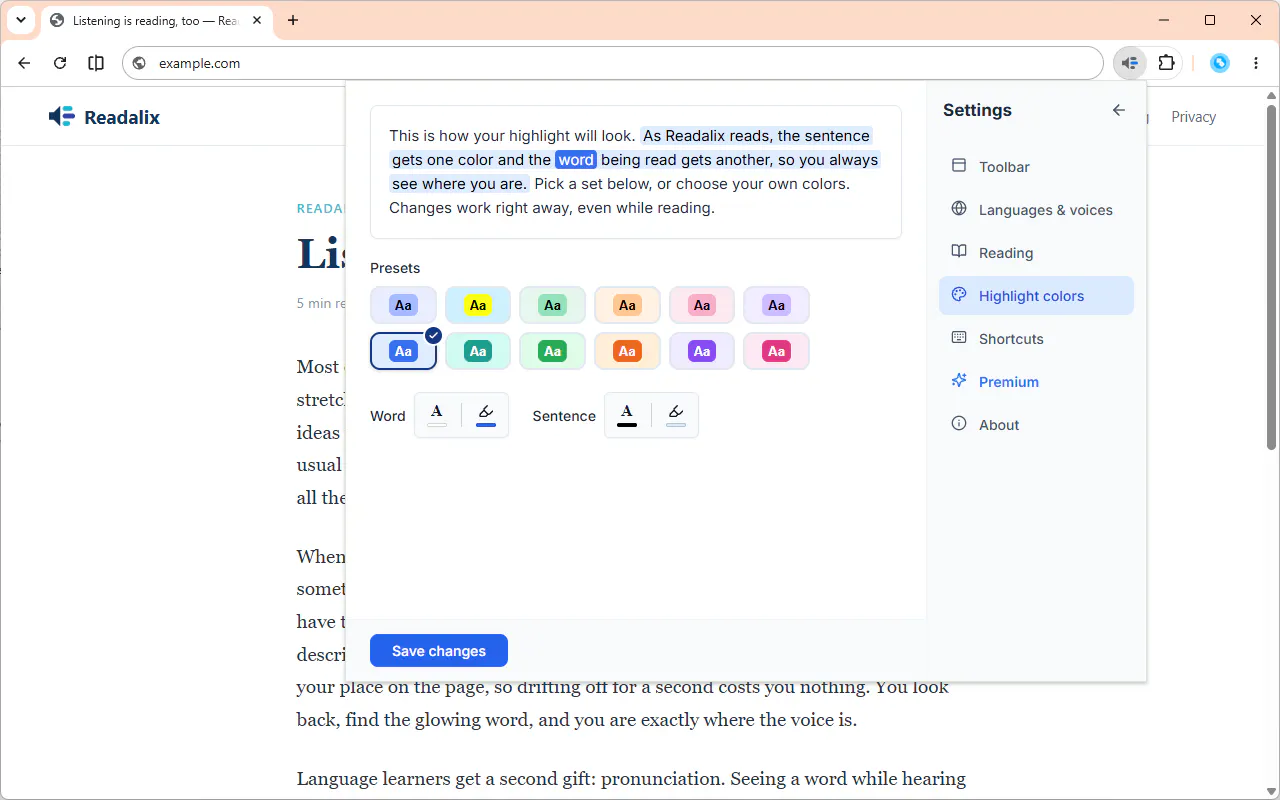Image resolution: width=1280 pixels, height=800 pixels.
Task: Select the dark teal preset
Action: point(478,351)
